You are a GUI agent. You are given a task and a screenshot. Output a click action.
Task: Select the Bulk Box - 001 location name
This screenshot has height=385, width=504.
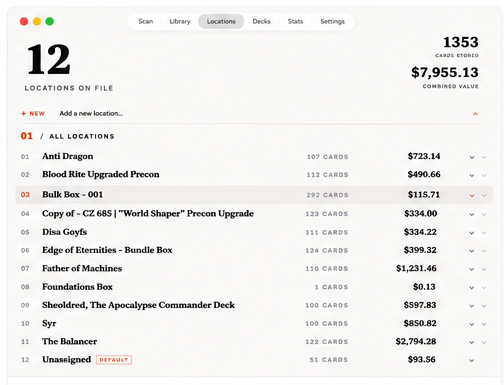point(72,195)
